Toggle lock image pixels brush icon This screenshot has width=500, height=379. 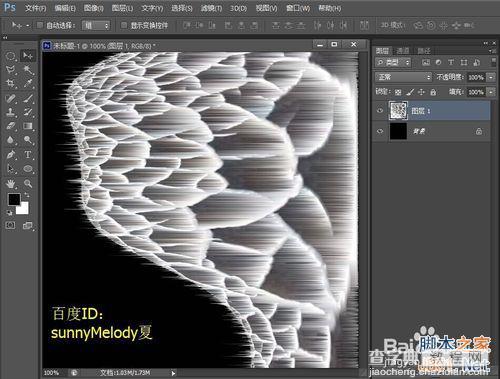coord(410,92)
